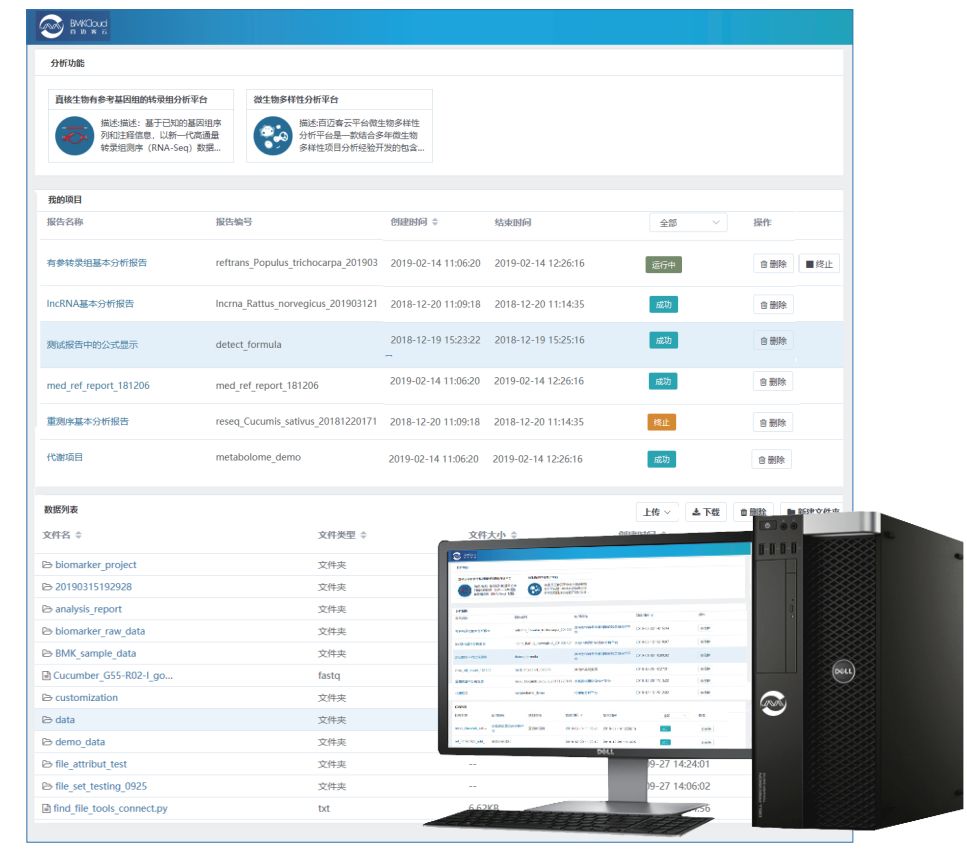Image resolution: width=967 pixels, height=865 pixels.
Task: Delete the lncRNA基本分析报告 project
Action: [773, 305]
